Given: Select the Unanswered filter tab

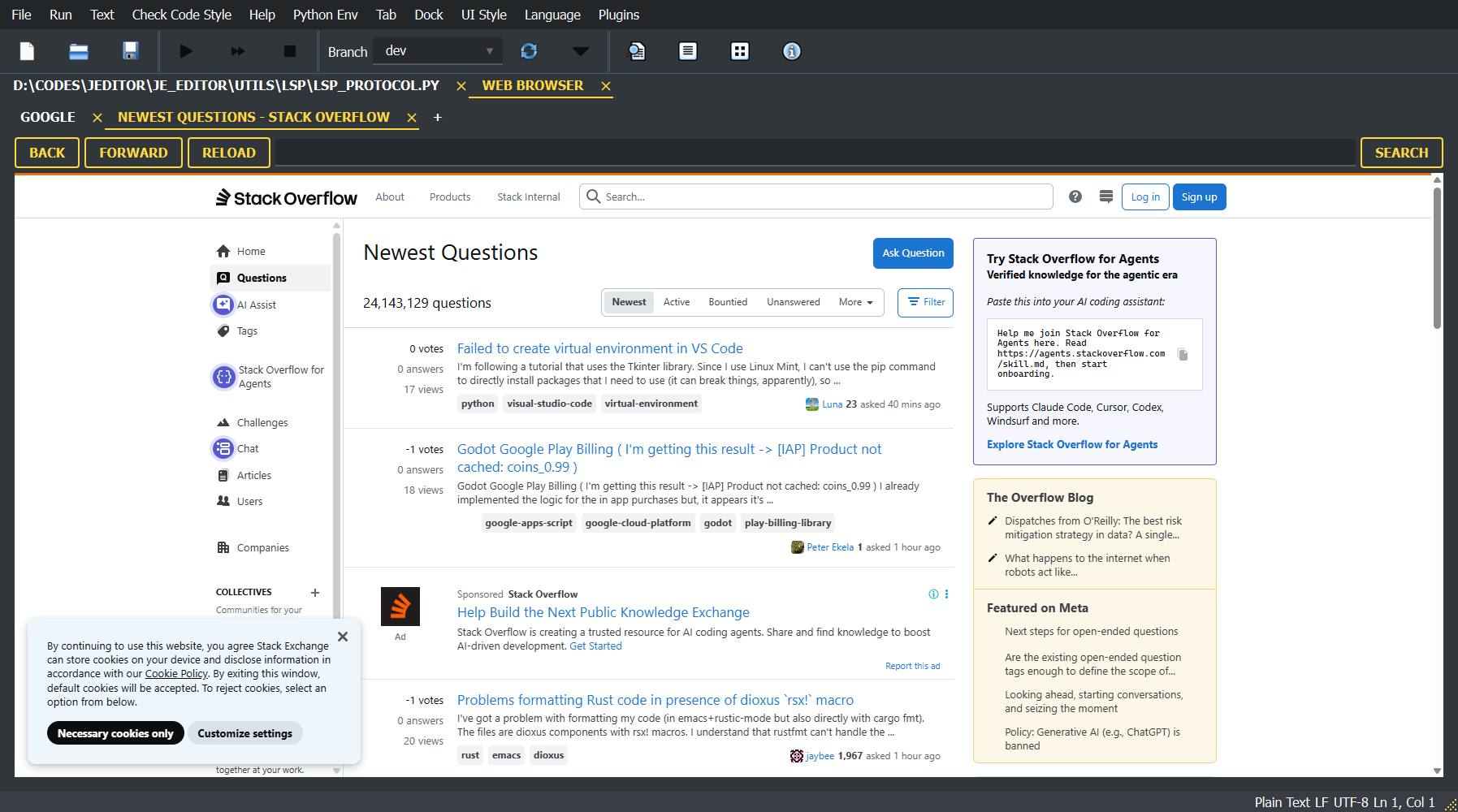Looking at the screenshot, I should [x=794, y=302].
